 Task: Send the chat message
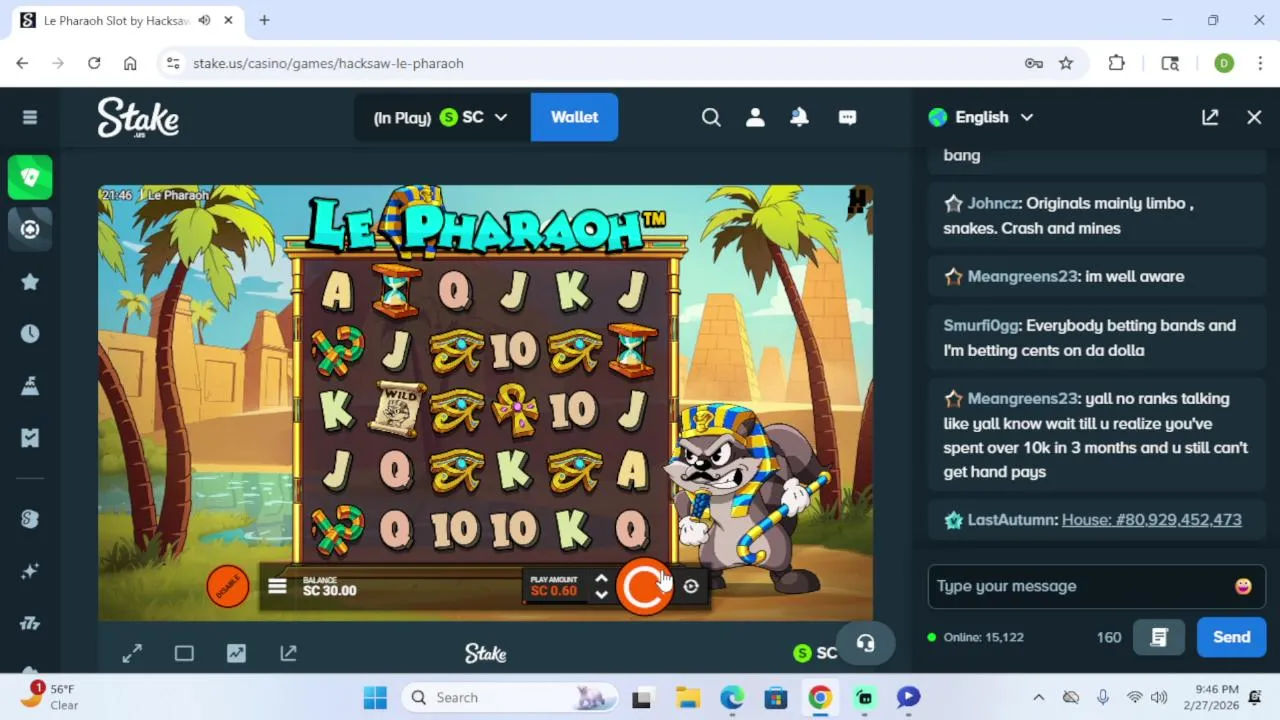(1231, 637)
